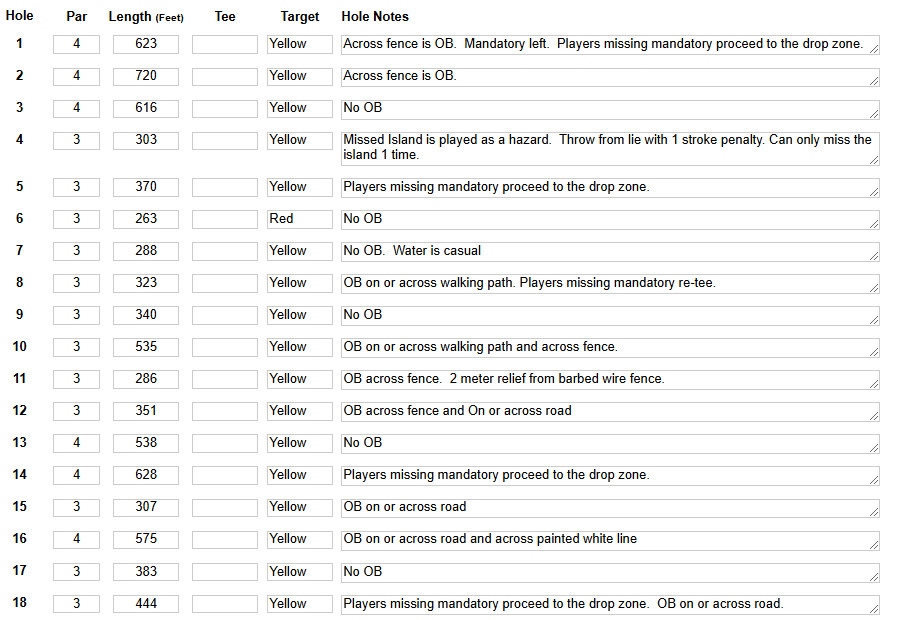Click resize handle of hole 1 notes
The image size is (900, 620).
pos(874,49)
